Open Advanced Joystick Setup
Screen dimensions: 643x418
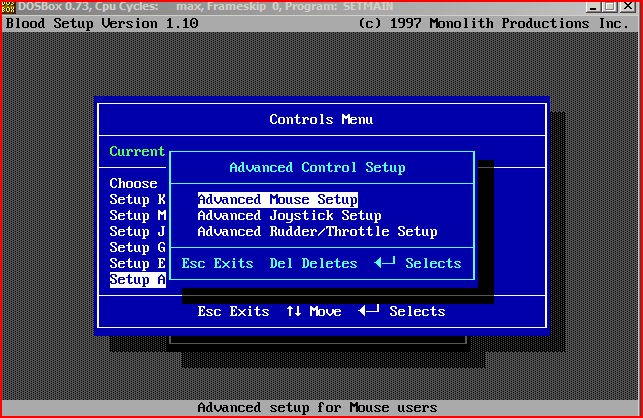pos(290,216)
